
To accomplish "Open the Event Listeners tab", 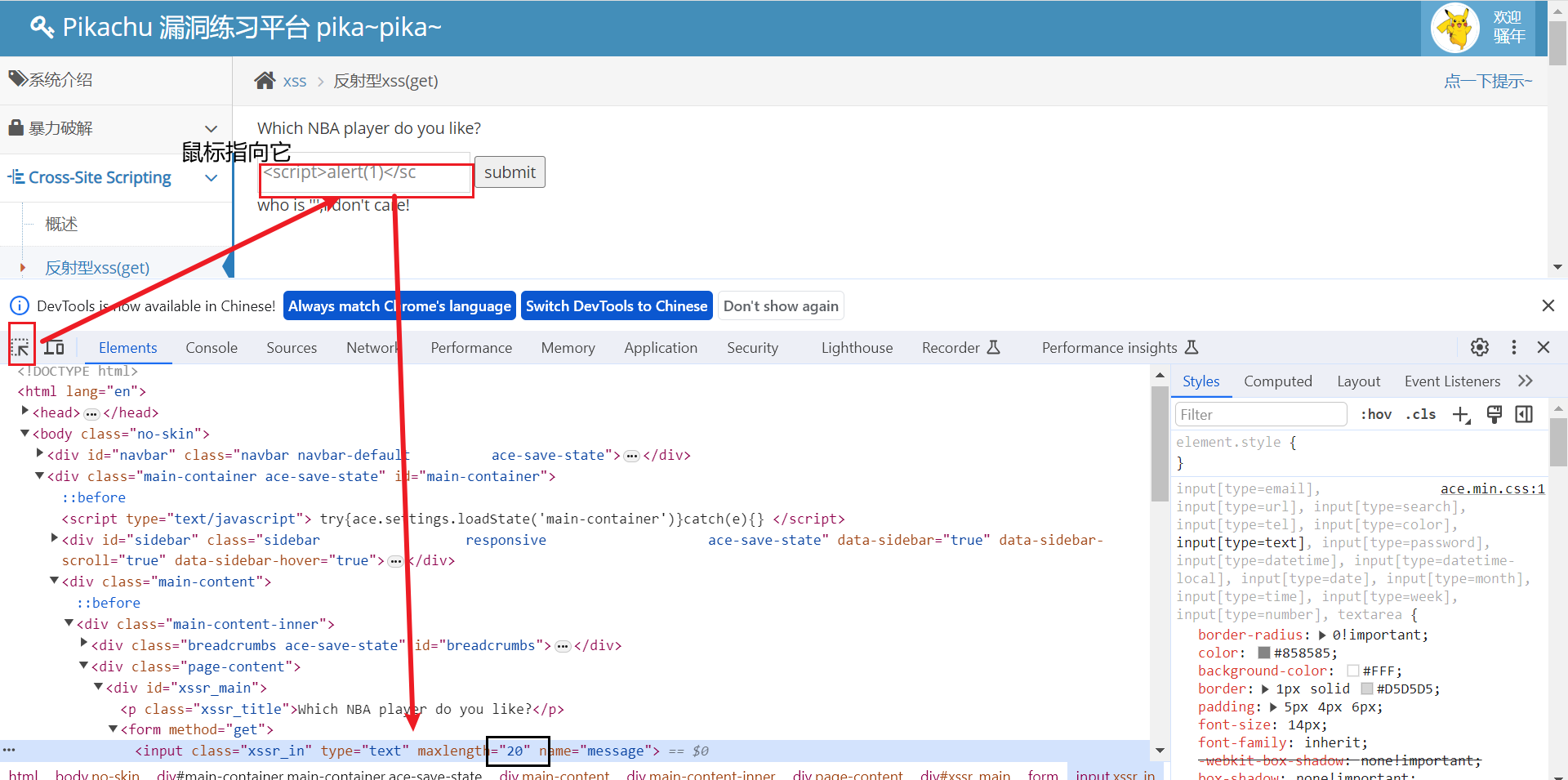I will point(1452,381).
